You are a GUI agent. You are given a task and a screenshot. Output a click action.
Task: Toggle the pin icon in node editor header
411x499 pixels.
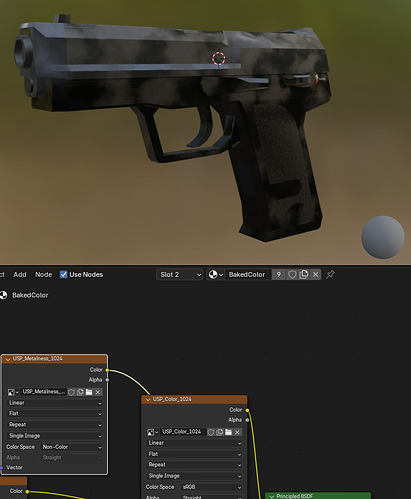pyautogui.click(x=330, y=274)
